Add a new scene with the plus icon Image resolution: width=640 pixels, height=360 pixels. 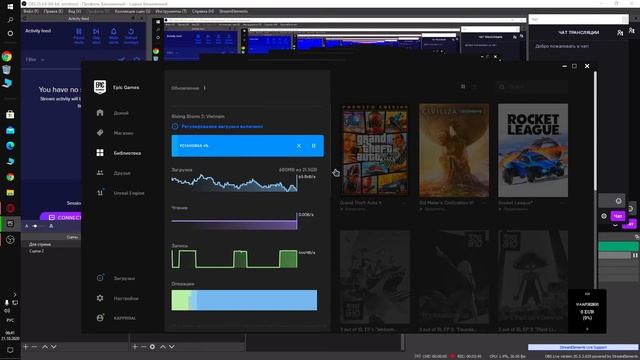click(26, 347)
